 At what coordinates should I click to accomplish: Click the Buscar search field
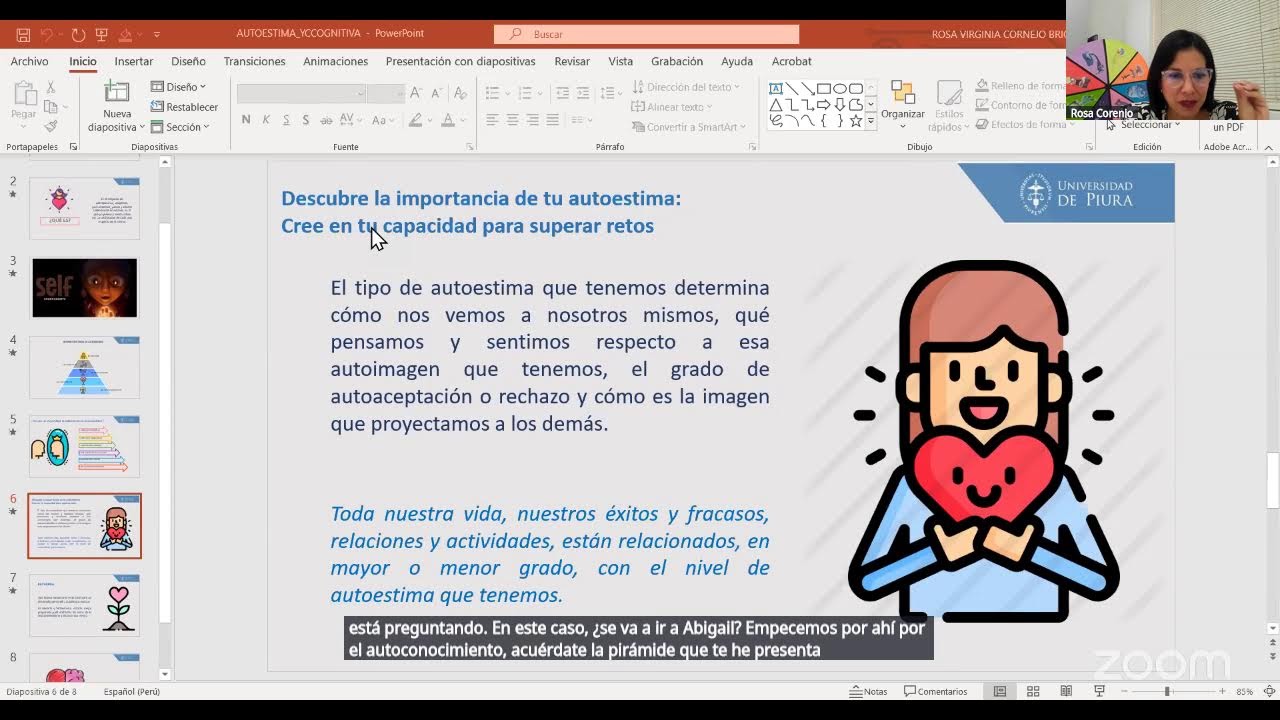pos(646,34)
